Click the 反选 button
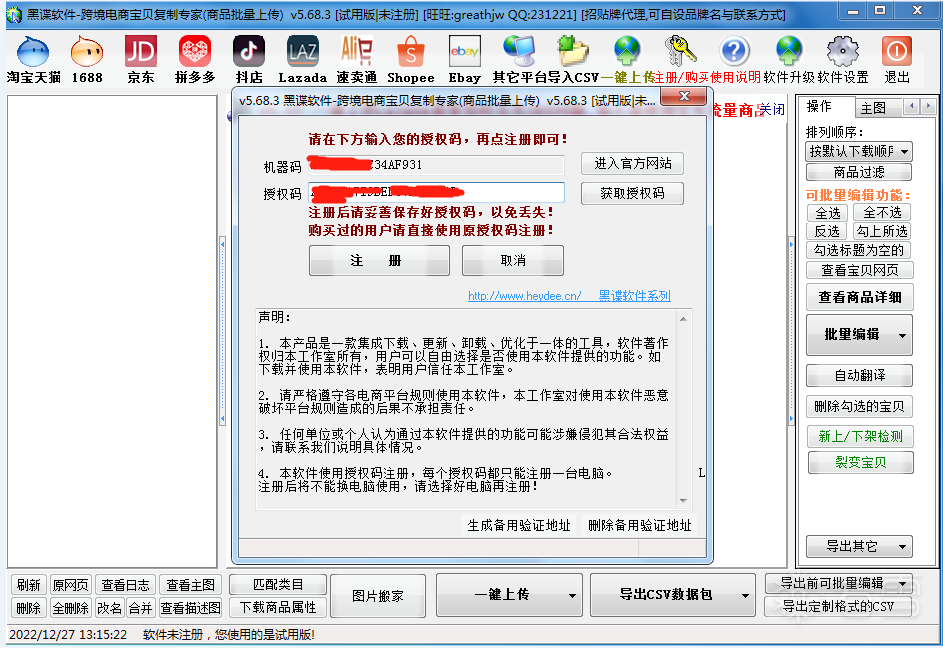This screenshot has height=648, width=943. pyautogui.click(x=827, y=231)
